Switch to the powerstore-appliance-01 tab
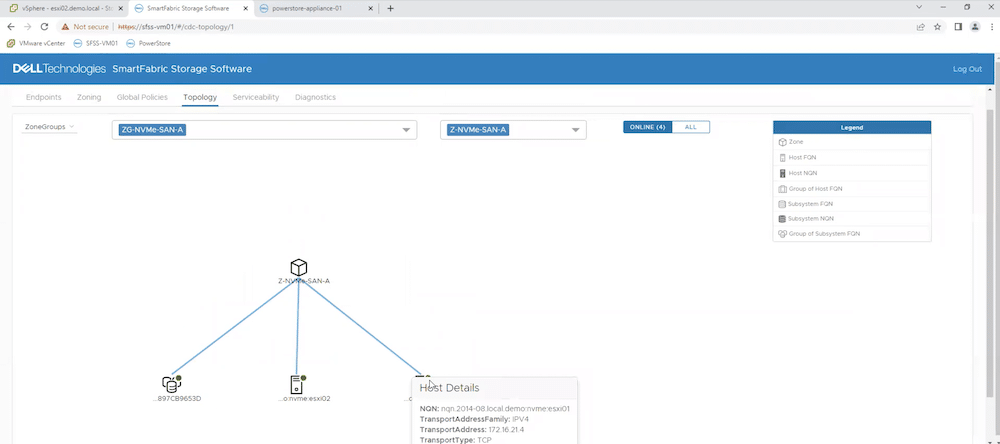 (x=316, y=8)
